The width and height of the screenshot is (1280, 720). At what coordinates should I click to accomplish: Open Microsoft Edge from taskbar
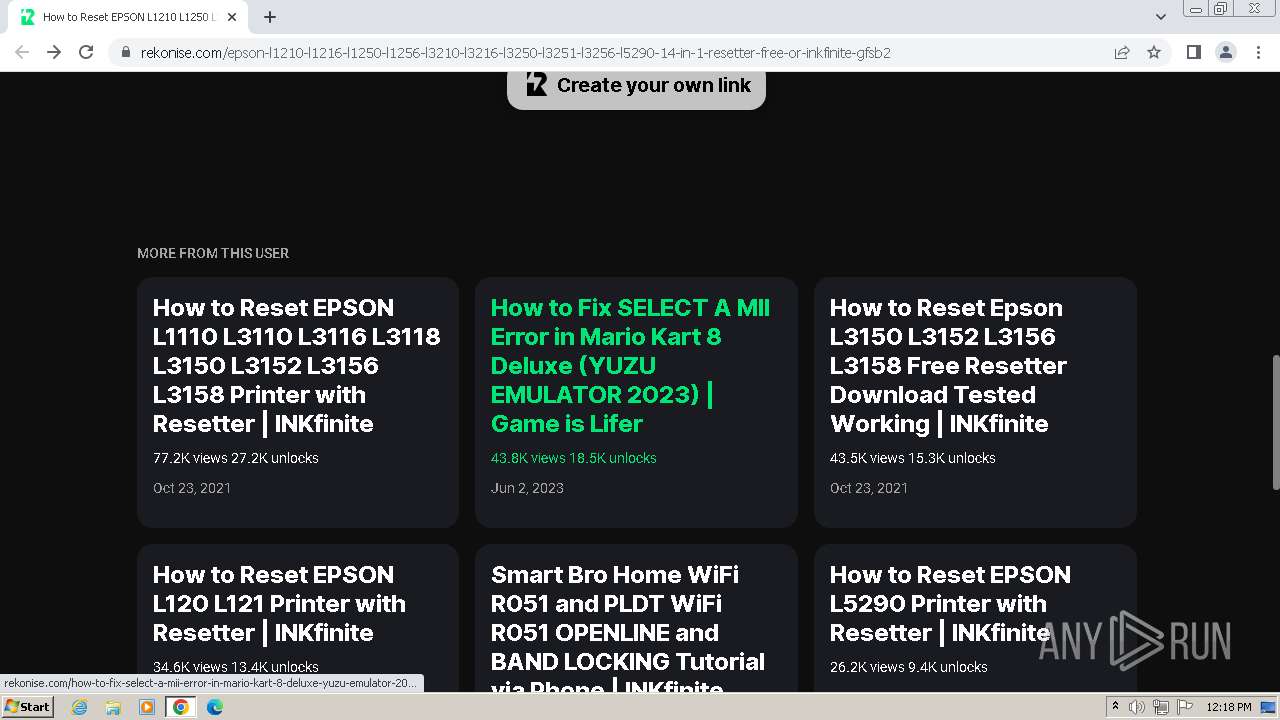coord(215,707)
